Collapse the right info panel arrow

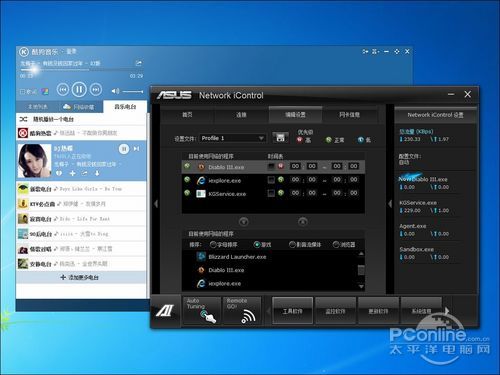(390, 204)
